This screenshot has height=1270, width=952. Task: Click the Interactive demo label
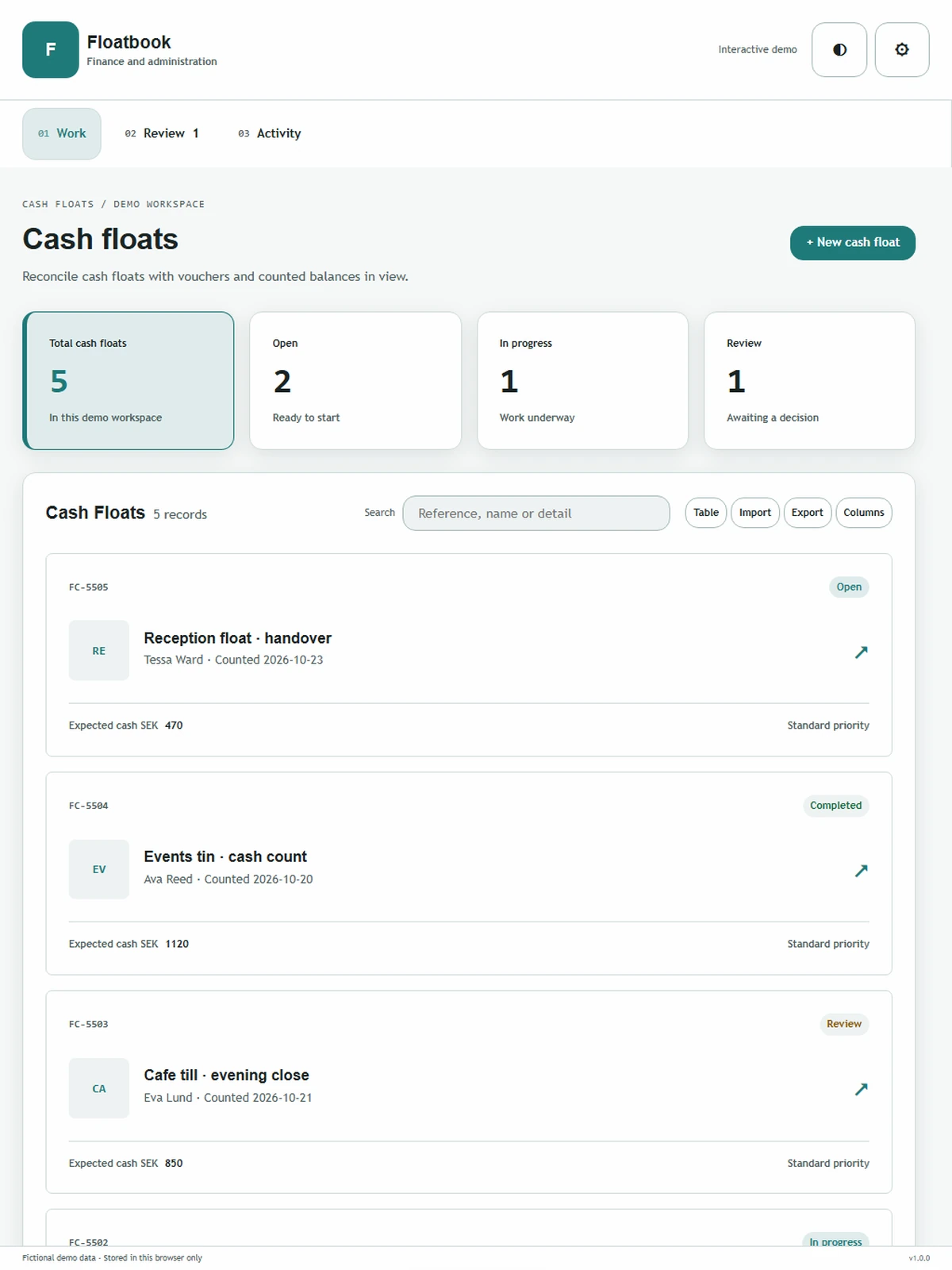[x=758, y=49]
